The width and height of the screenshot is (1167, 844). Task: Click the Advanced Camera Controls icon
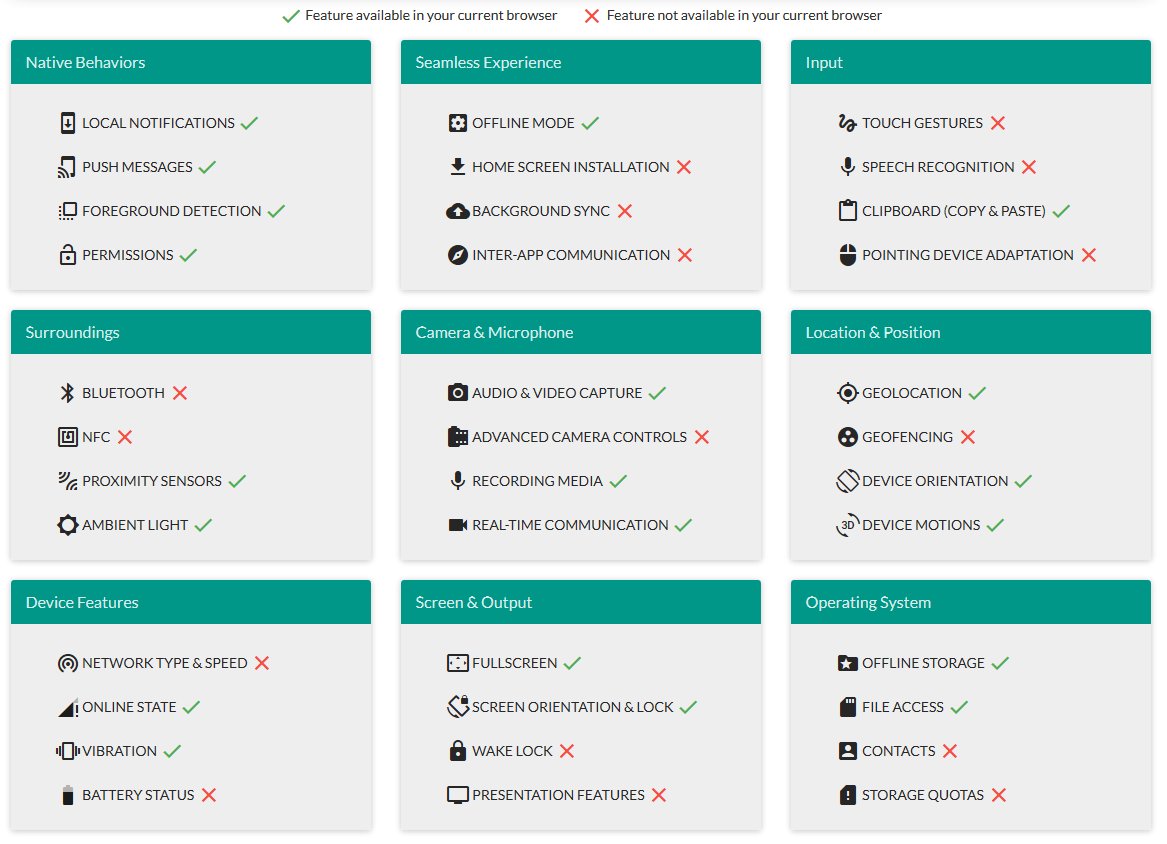pyautogui.click(x=458, y=437)
